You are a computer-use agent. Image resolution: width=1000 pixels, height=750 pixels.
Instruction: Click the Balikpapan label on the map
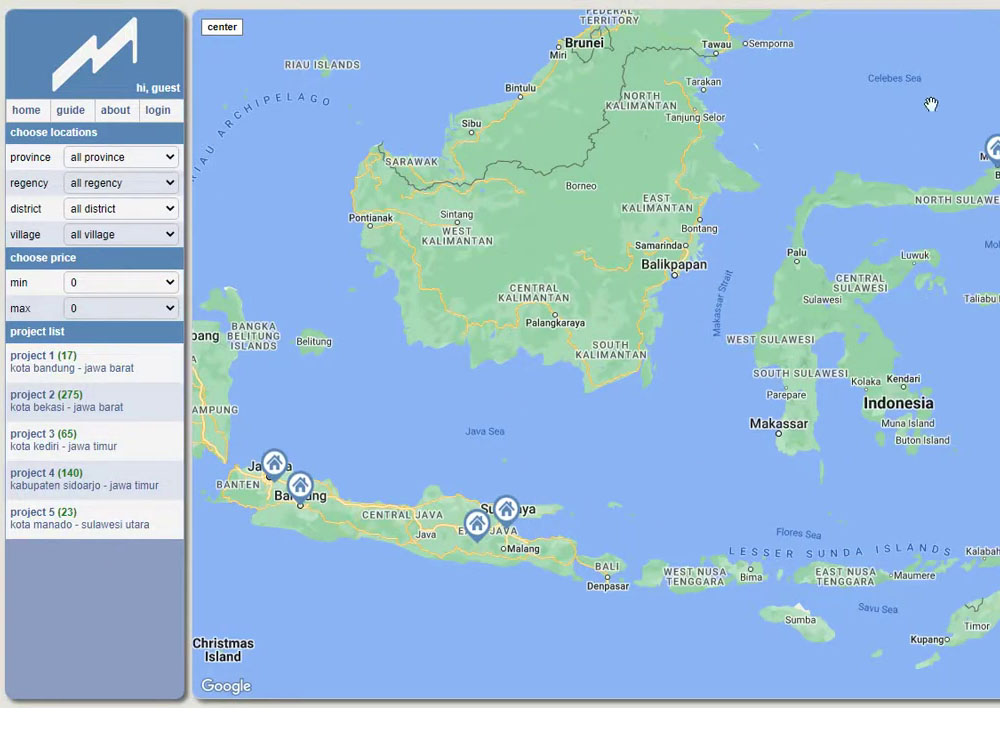click(674, 265)
